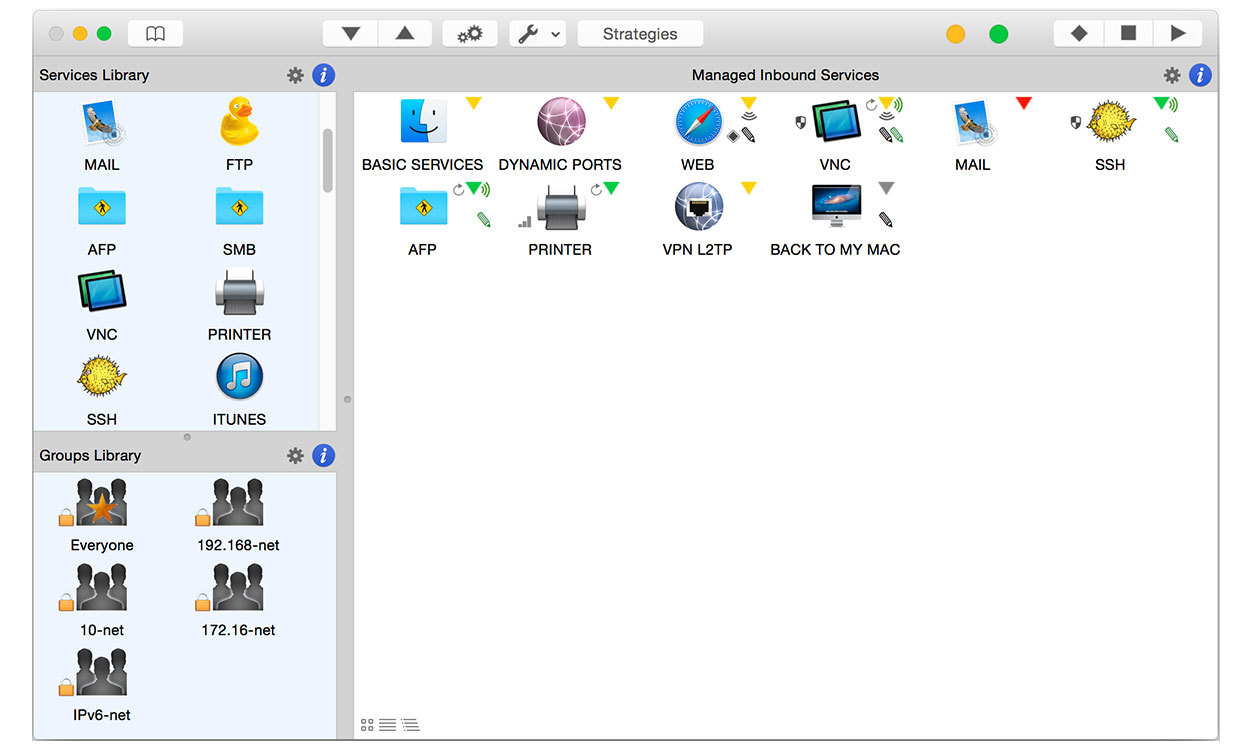Click the up triangle toolbar button
1250x756 pixels.
coord(405,34)
